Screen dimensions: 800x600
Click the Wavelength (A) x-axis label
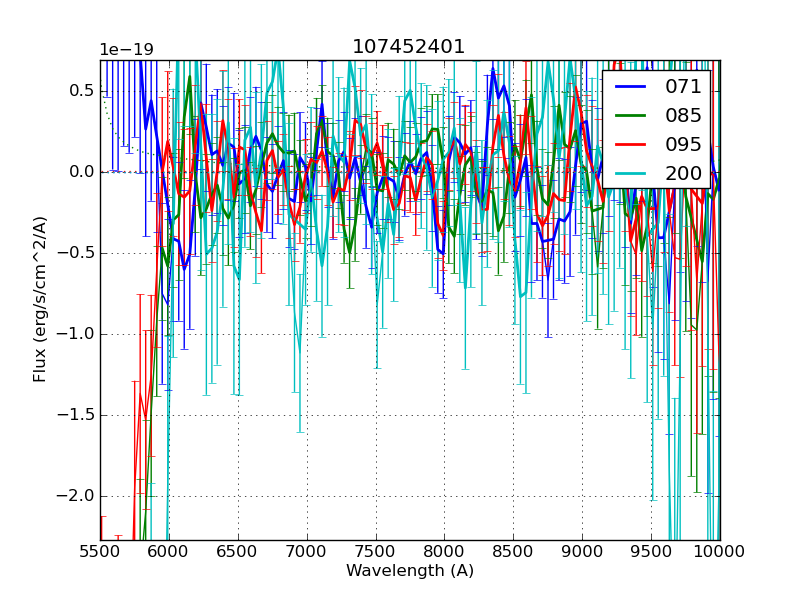pyautogui.click(x=410, y=571)
